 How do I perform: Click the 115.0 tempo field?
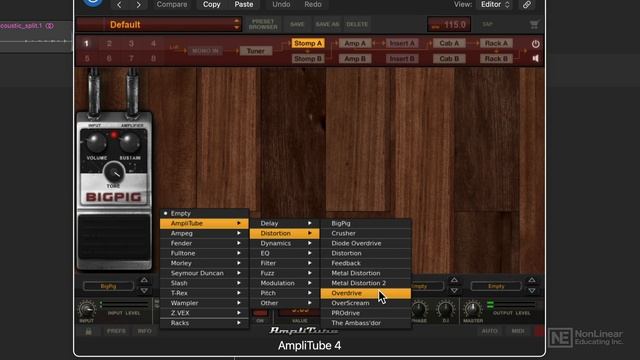pyautogui.click(x=449, y=24)
